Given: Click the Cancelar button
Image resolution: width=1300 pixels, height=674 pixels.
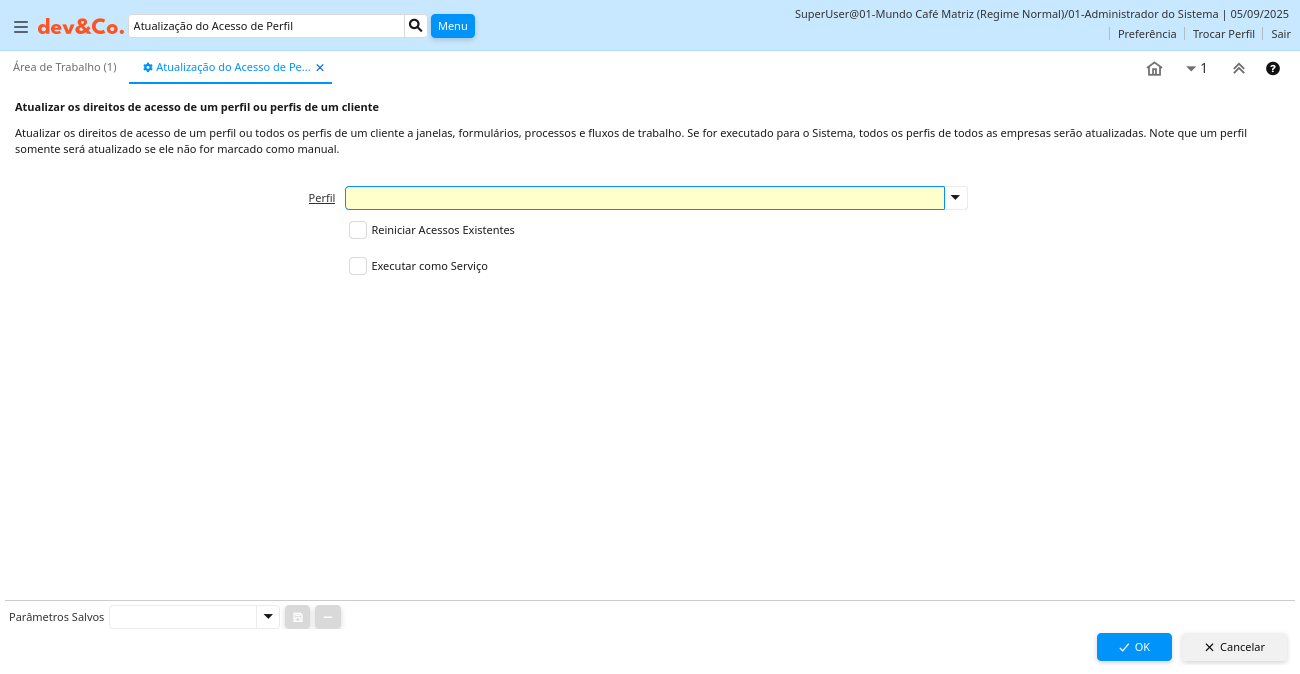Looking at the screenshot, I should click(1234, 647).
